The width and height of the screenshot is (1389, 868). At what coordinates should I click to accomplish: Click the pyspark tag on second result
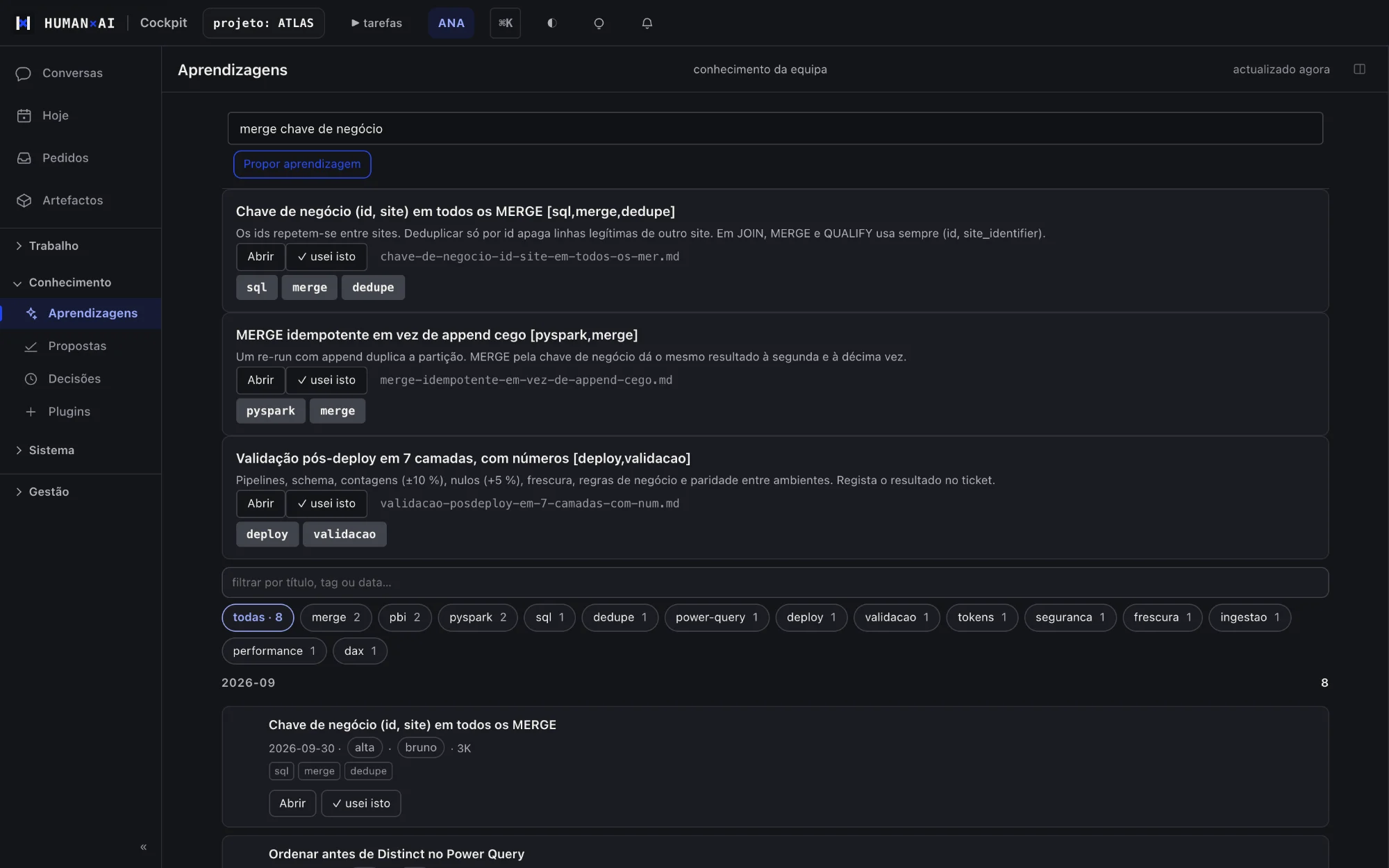pos(270,411)
